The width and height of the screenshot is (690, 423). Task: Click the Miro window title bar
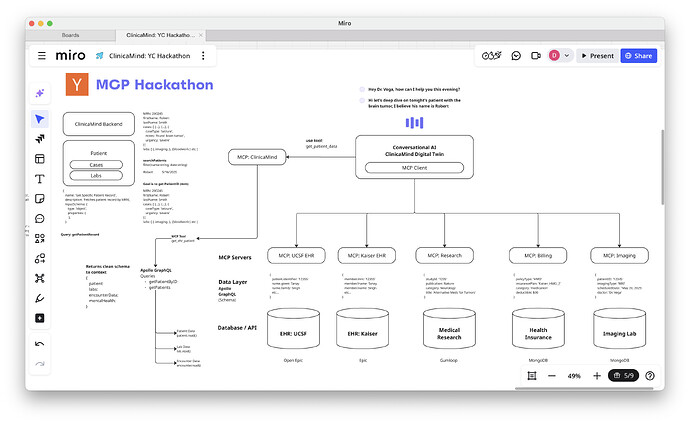point(345,23)
